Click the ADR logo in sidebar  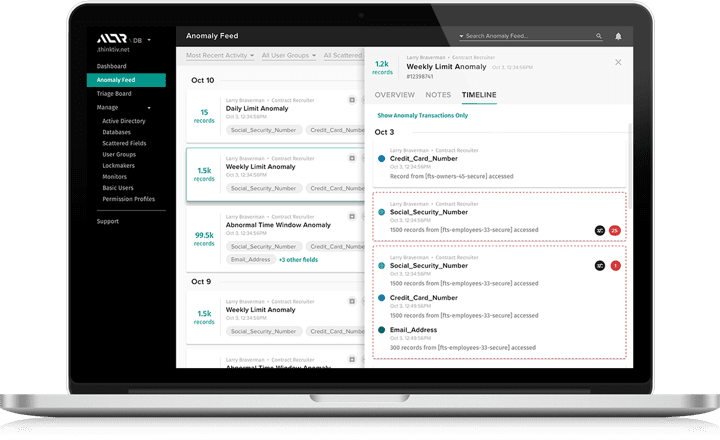113,41
